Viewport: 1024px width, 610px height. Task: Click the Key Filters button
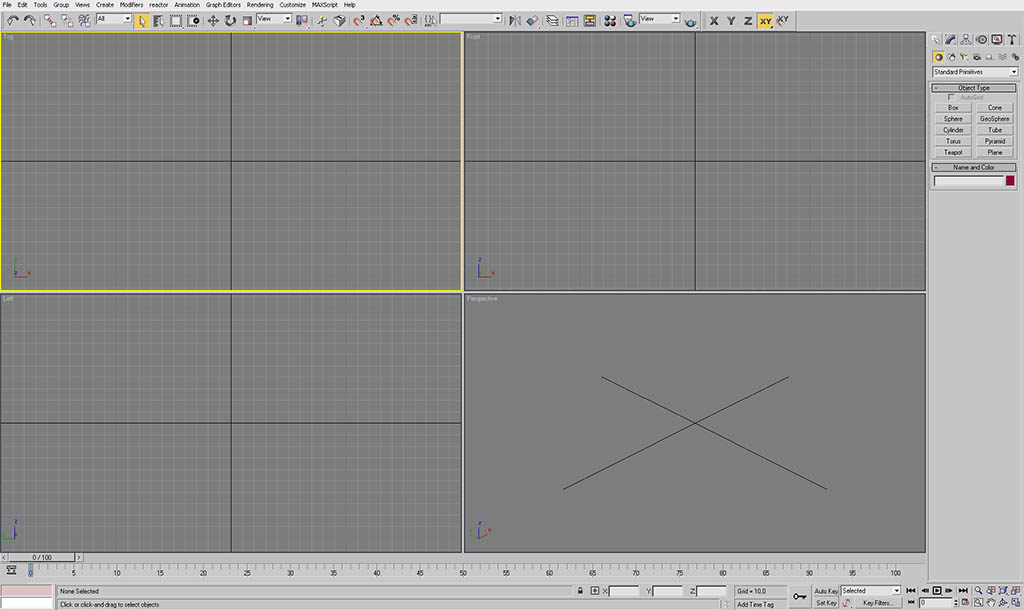pos(877,603)
